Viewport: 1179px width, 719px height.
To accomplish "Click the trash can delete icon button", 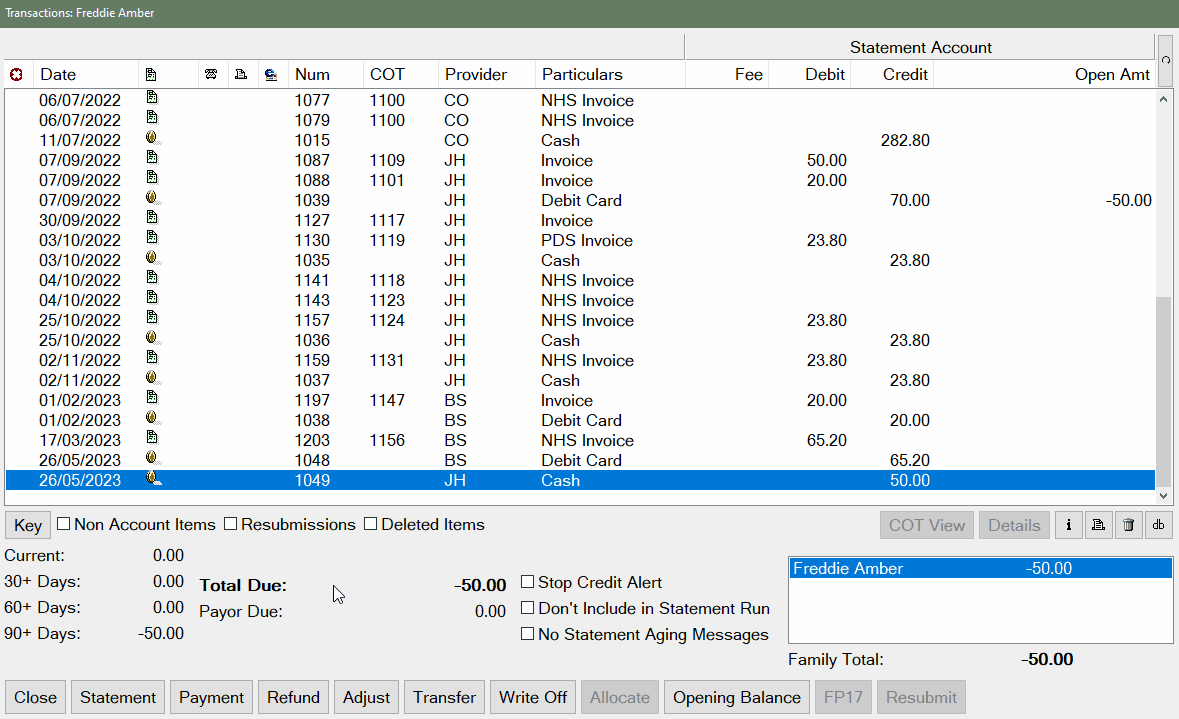I will 1129,525.
